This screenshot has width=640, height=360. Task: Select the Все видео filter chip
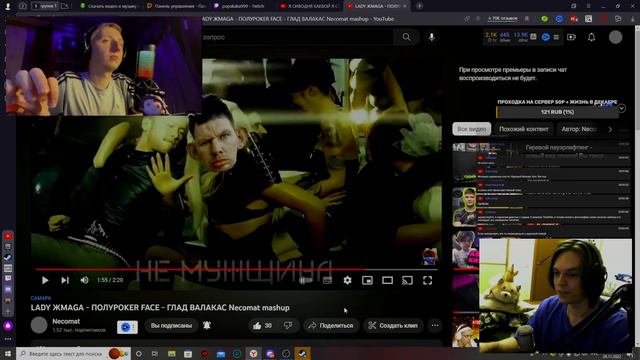click(x=471, y=129)
